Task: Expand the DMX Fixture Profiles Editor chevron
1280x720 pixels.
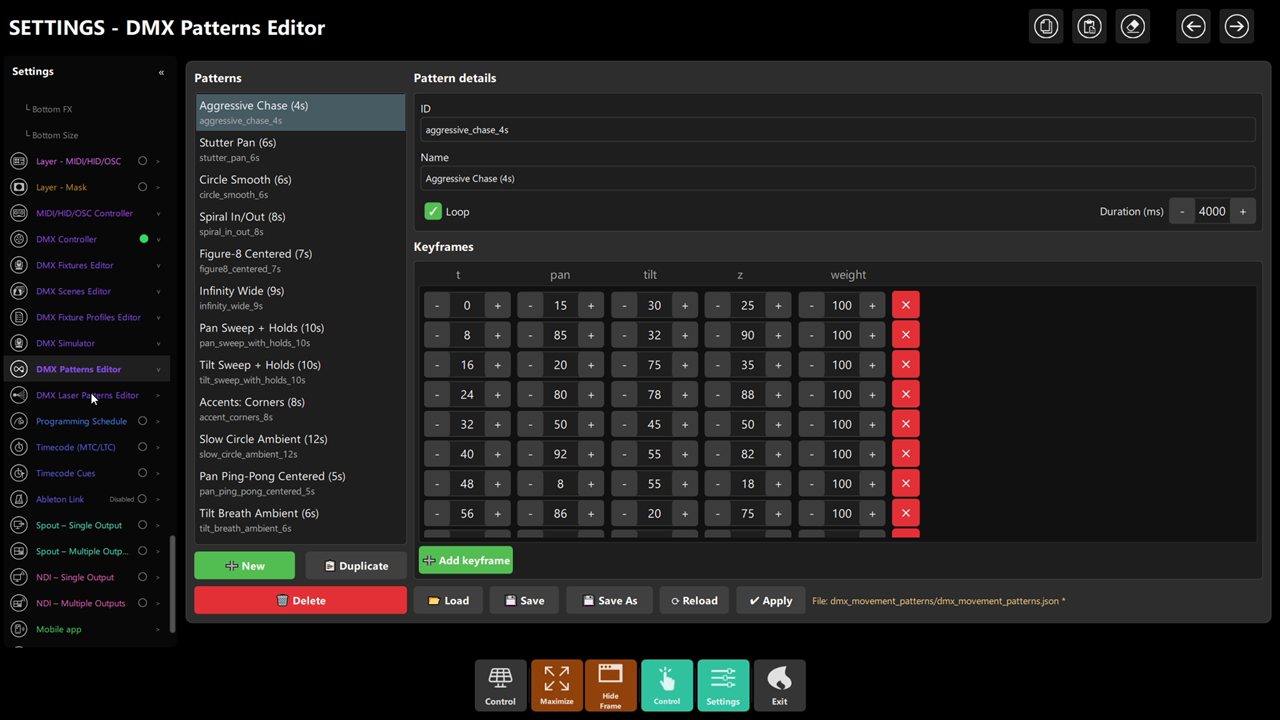Action: tap(158, 317)
